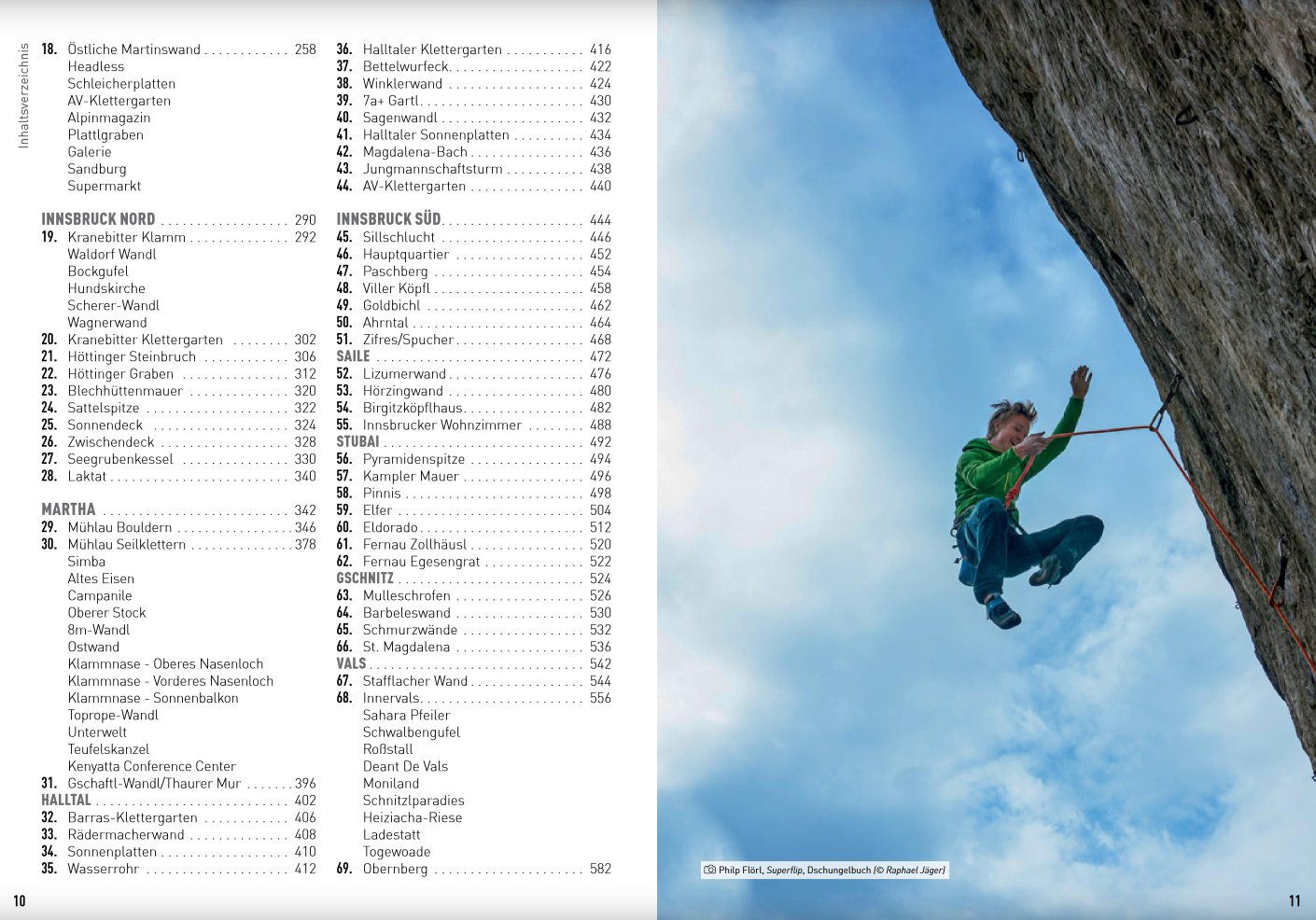Select the 'Hundskirche' sub-entry
The width and height of the screenshot is (1316, 920).
click(106, 288)
